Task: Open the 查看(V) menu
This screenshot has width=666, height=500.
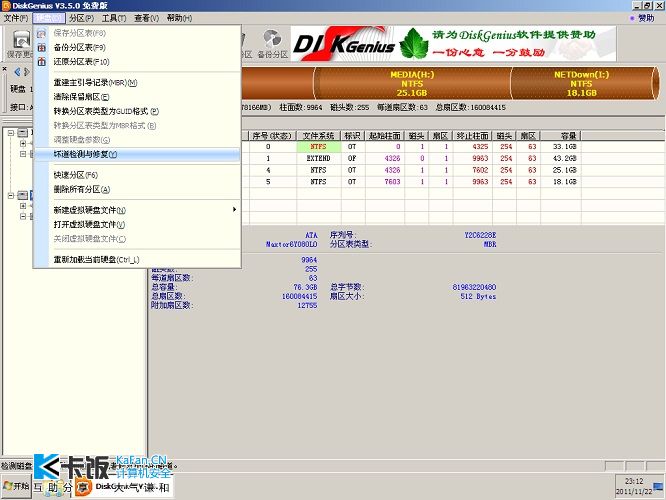Action: 147,18
